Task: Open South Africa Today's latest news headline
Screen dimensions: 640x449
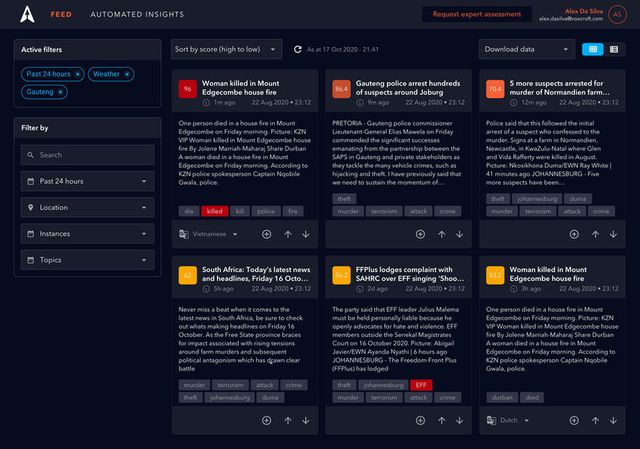Action: [x=256, y=274]
